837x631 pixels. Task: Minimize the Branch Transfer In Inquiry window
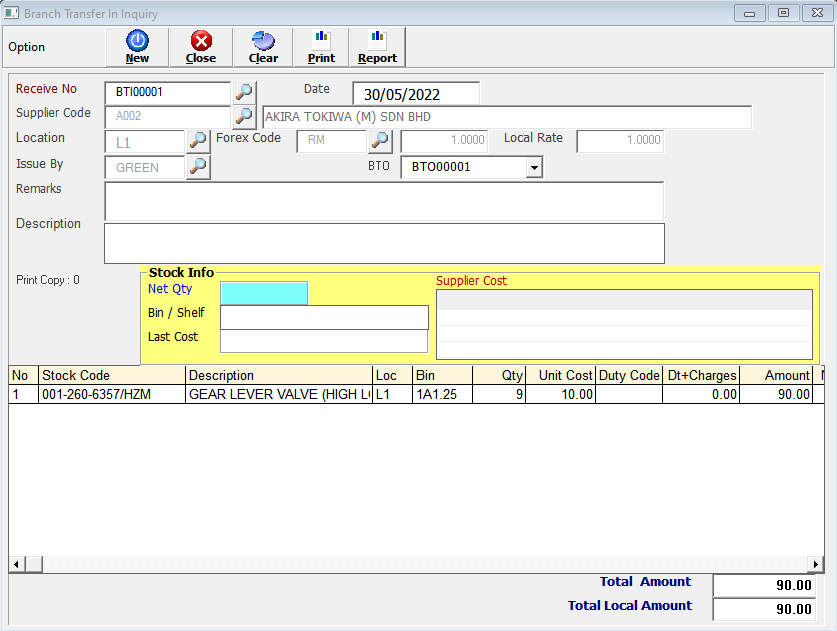pos(750,13)
